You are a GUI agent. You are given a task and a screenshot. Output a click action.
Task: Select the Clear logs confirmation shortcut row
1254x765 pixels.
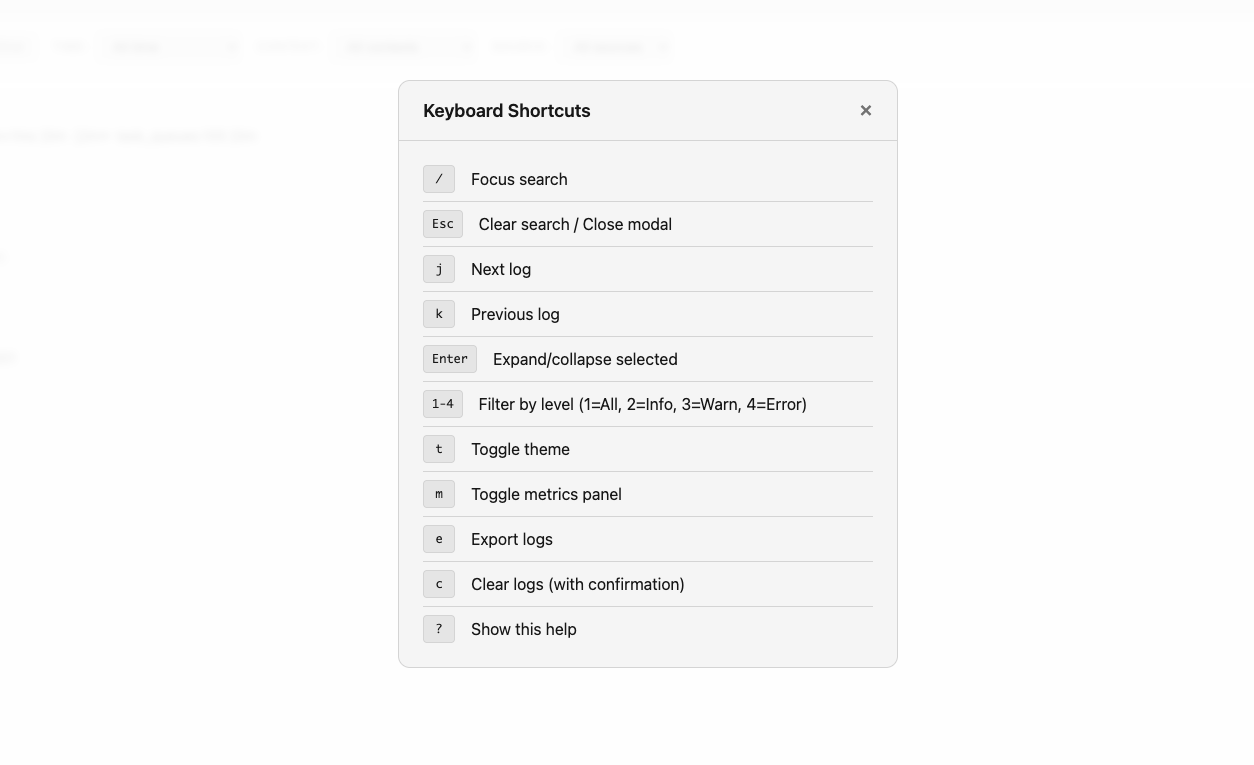point(648,584)
